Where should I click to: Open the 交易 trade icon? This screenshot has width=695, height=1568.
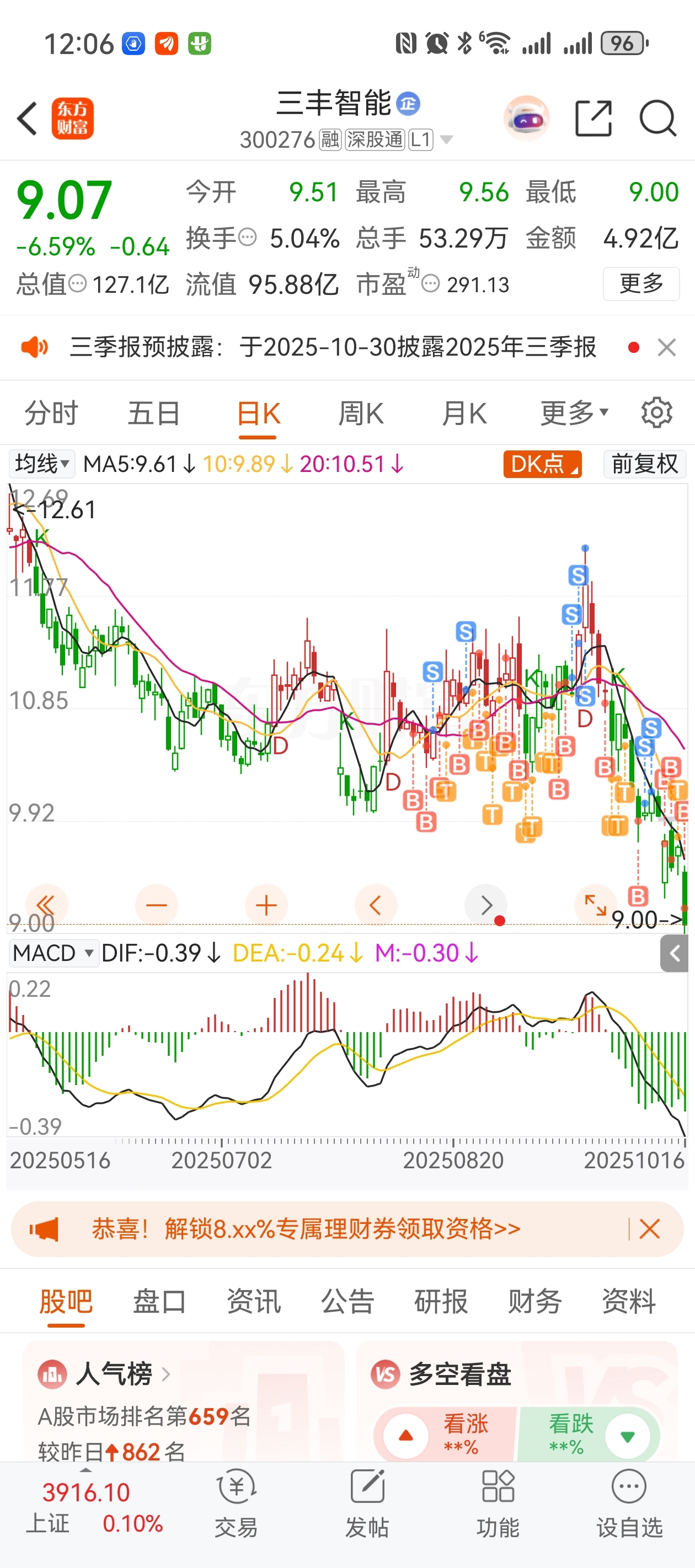click(x=236, y=1502)
